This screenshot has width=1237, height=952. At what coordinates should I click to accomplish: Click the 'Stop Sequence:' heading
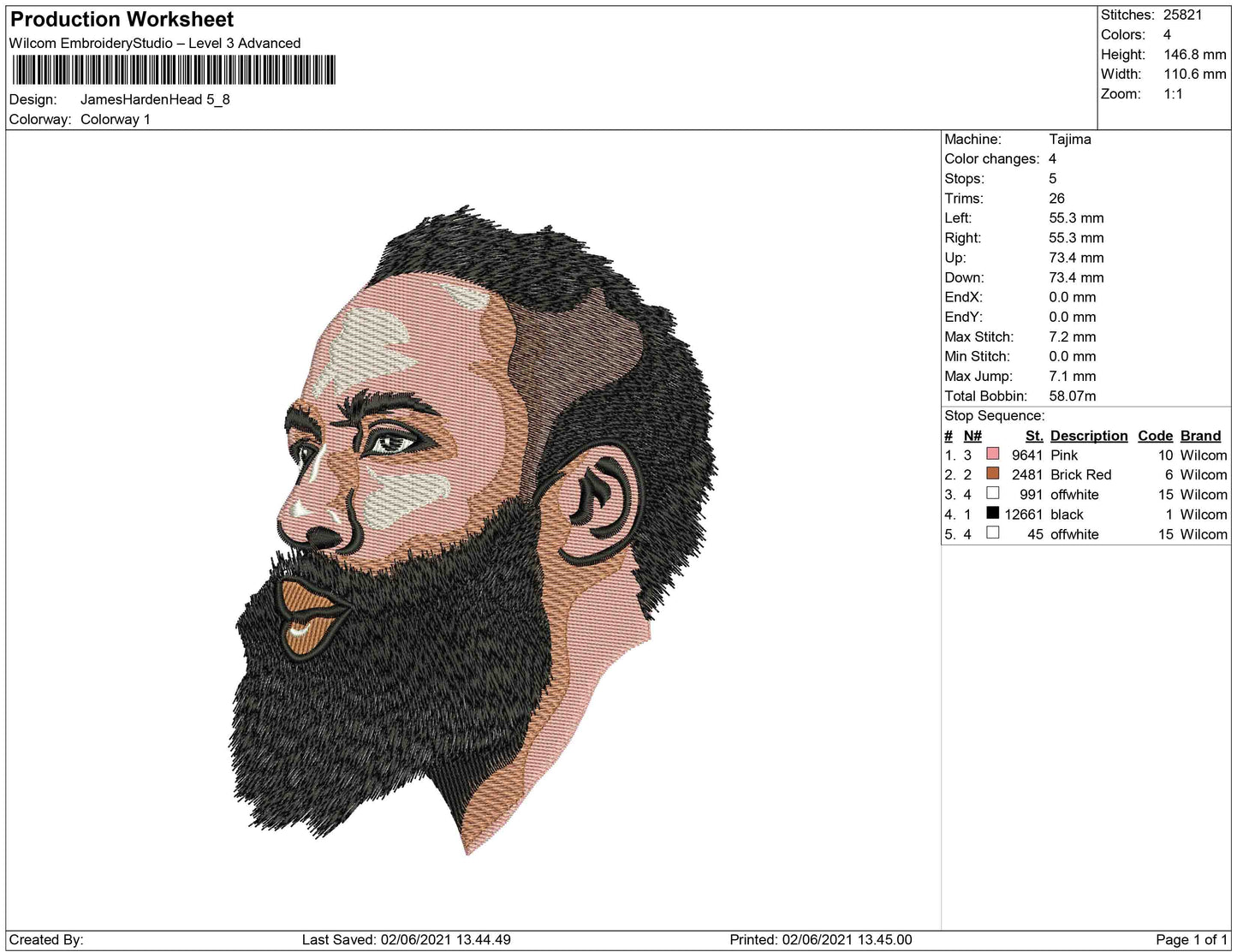click(995, 415)
